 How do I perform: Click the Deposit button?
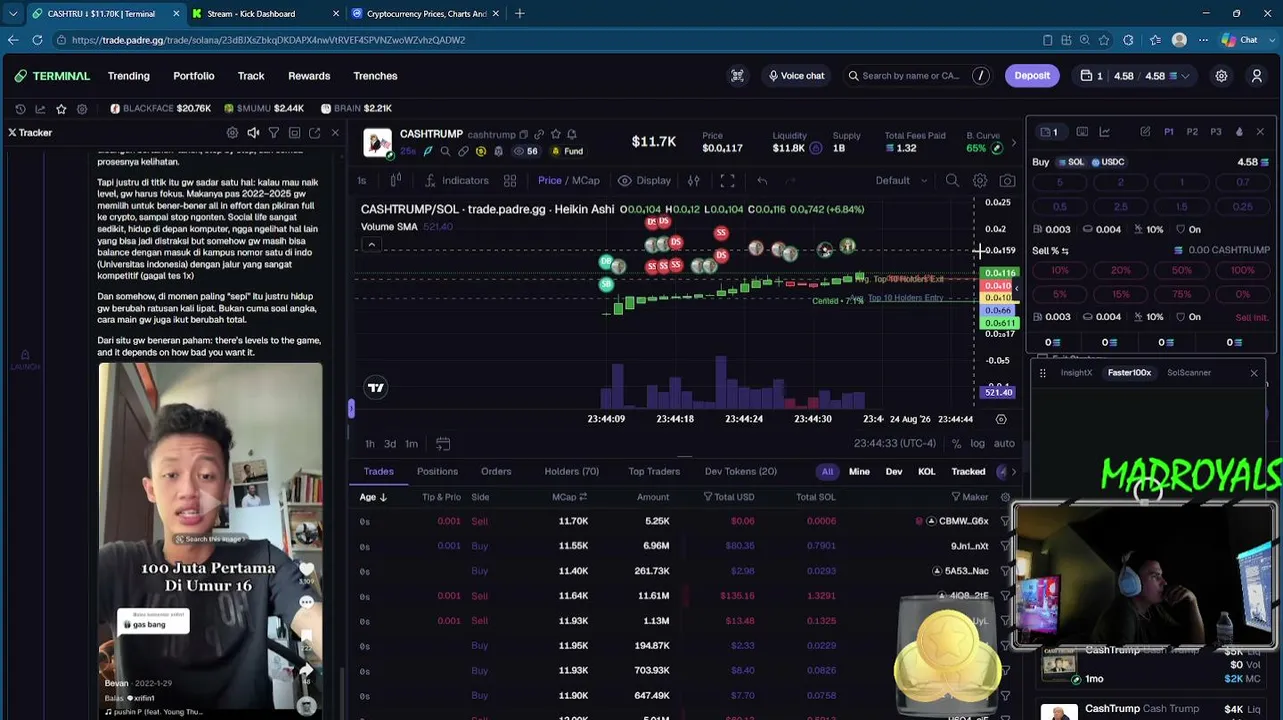[x=1032, y=76]
